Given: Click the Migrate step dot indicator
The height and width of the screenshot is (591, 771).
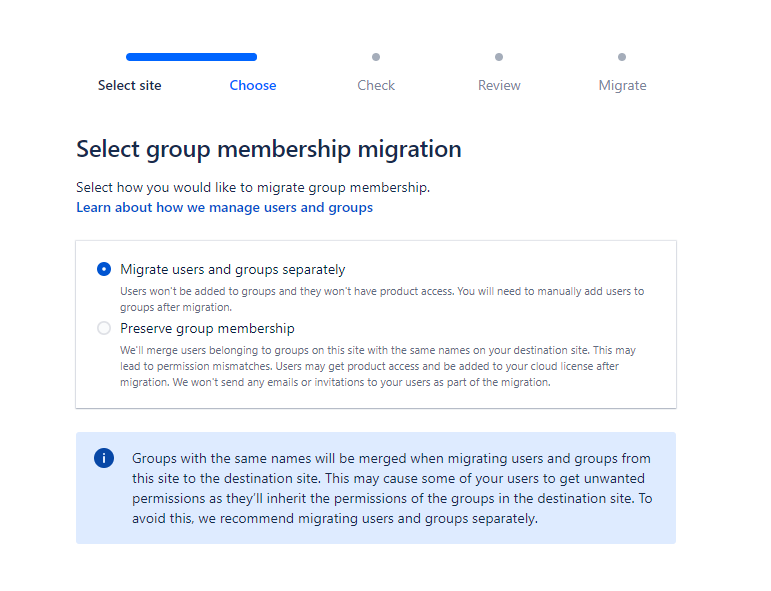Looking at the screenshot, I should pyautogui.click(x=622, y=57).
